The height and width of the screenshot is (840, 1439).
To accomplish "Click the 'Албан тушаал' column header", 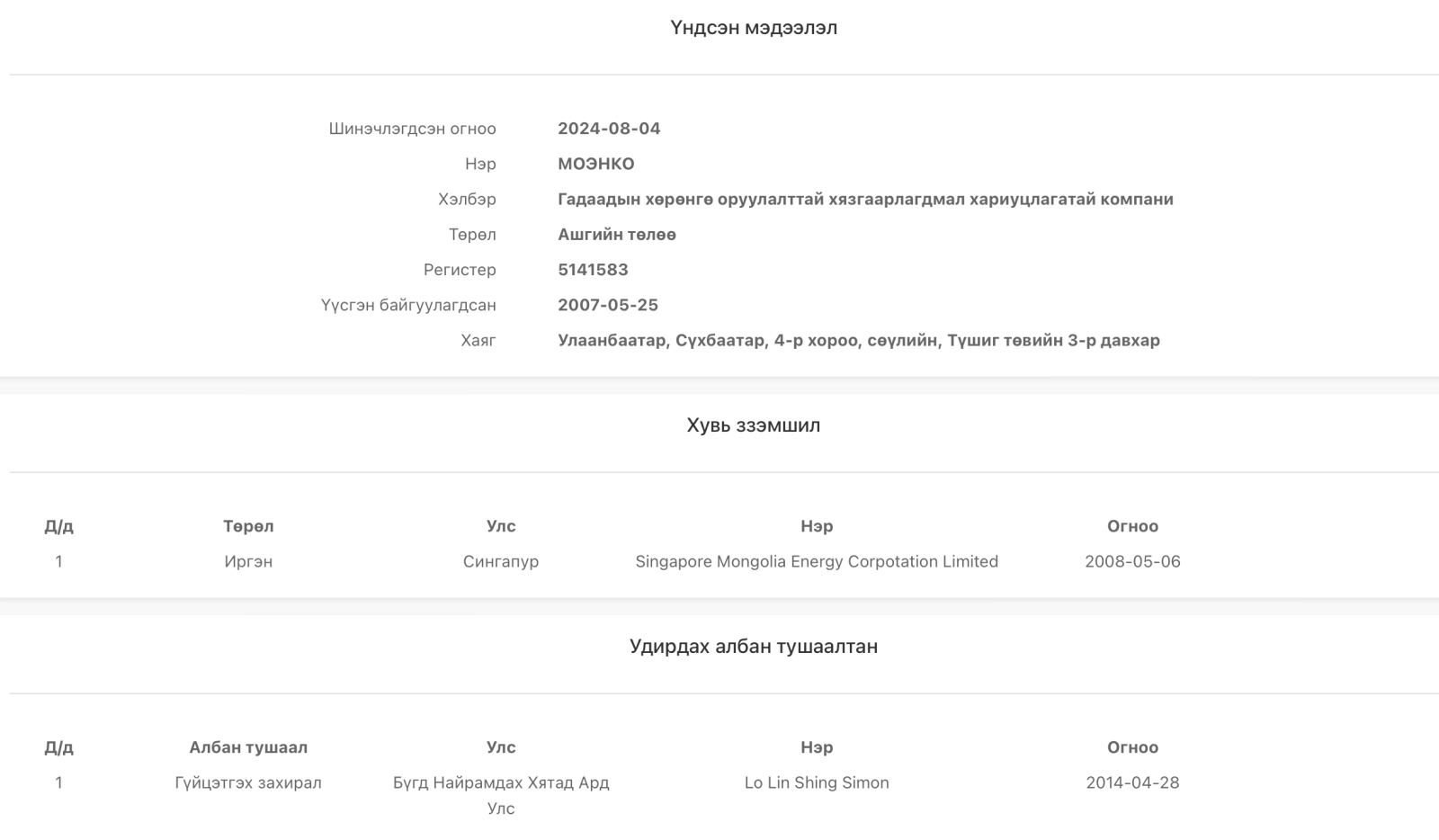I will (x=248, y=747).
